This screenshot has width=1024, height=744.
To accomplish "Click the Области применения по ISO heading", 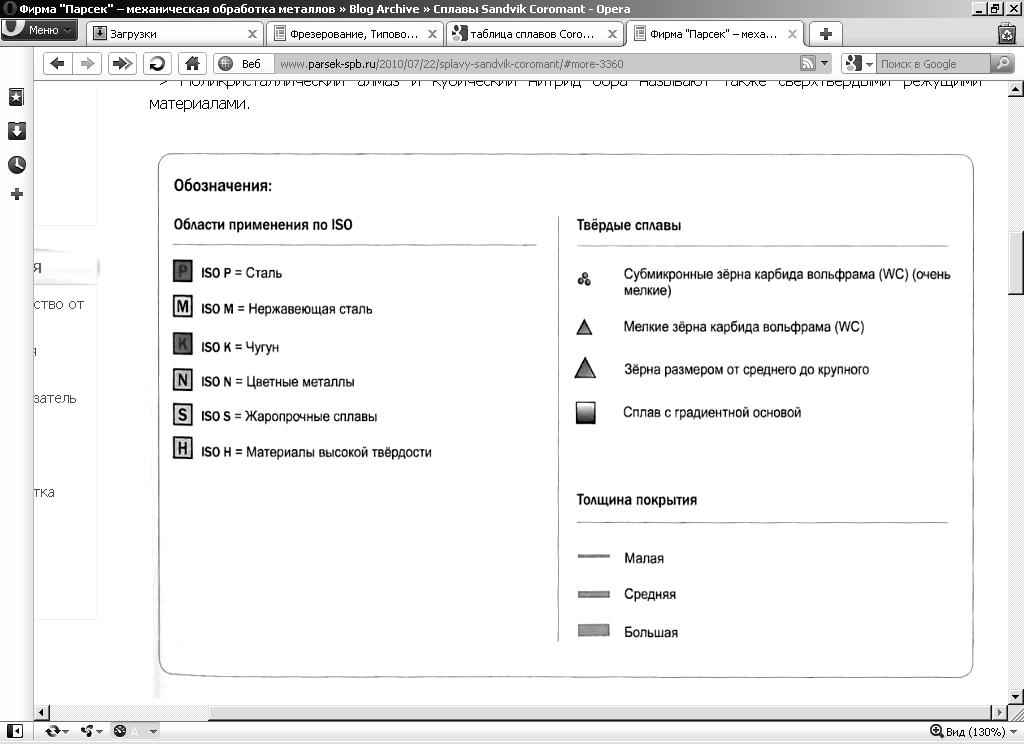I will pyautogui.click(x=263, y=225).
